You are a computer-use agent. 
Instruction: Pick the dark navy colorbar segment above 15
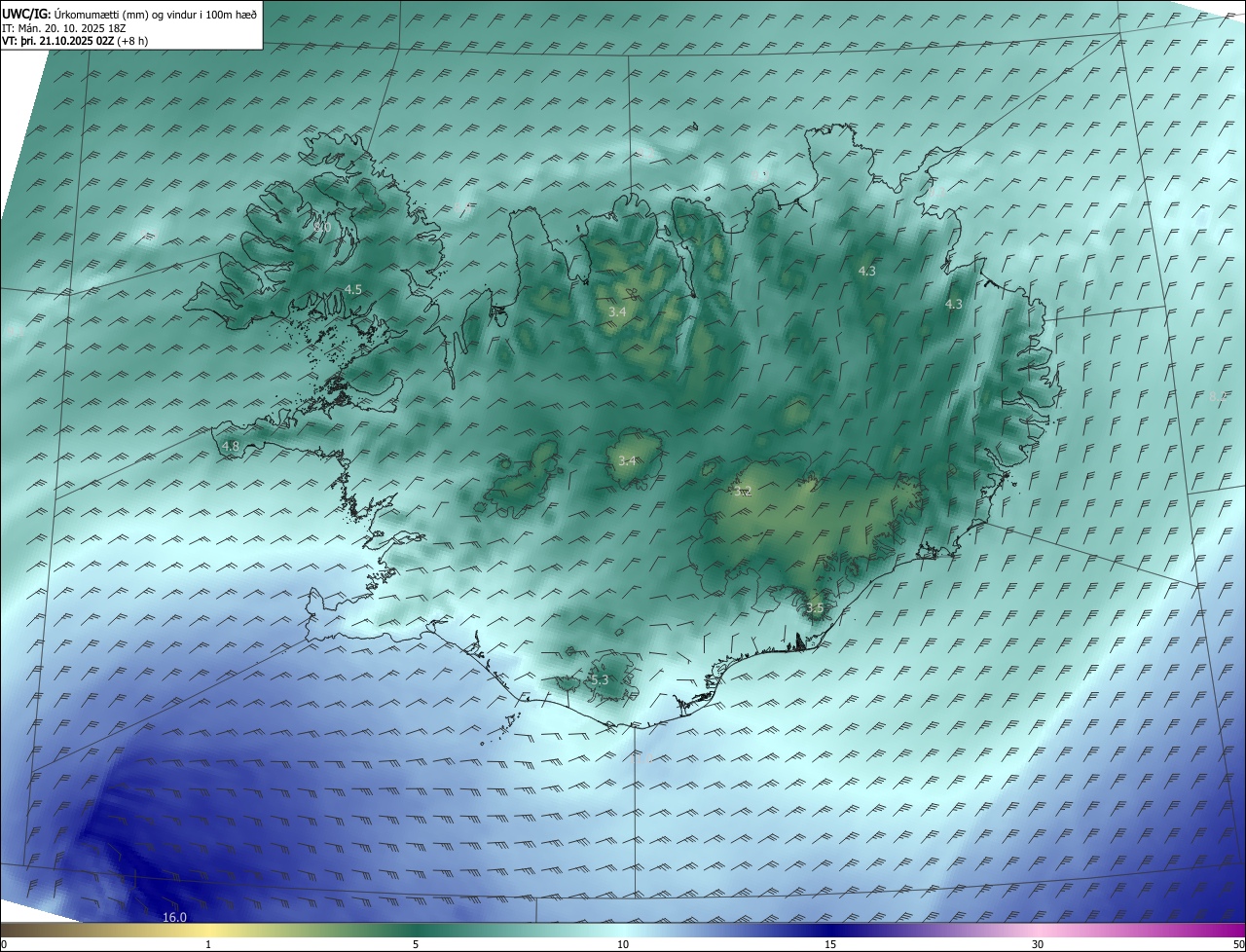click(x=830, y=930)
